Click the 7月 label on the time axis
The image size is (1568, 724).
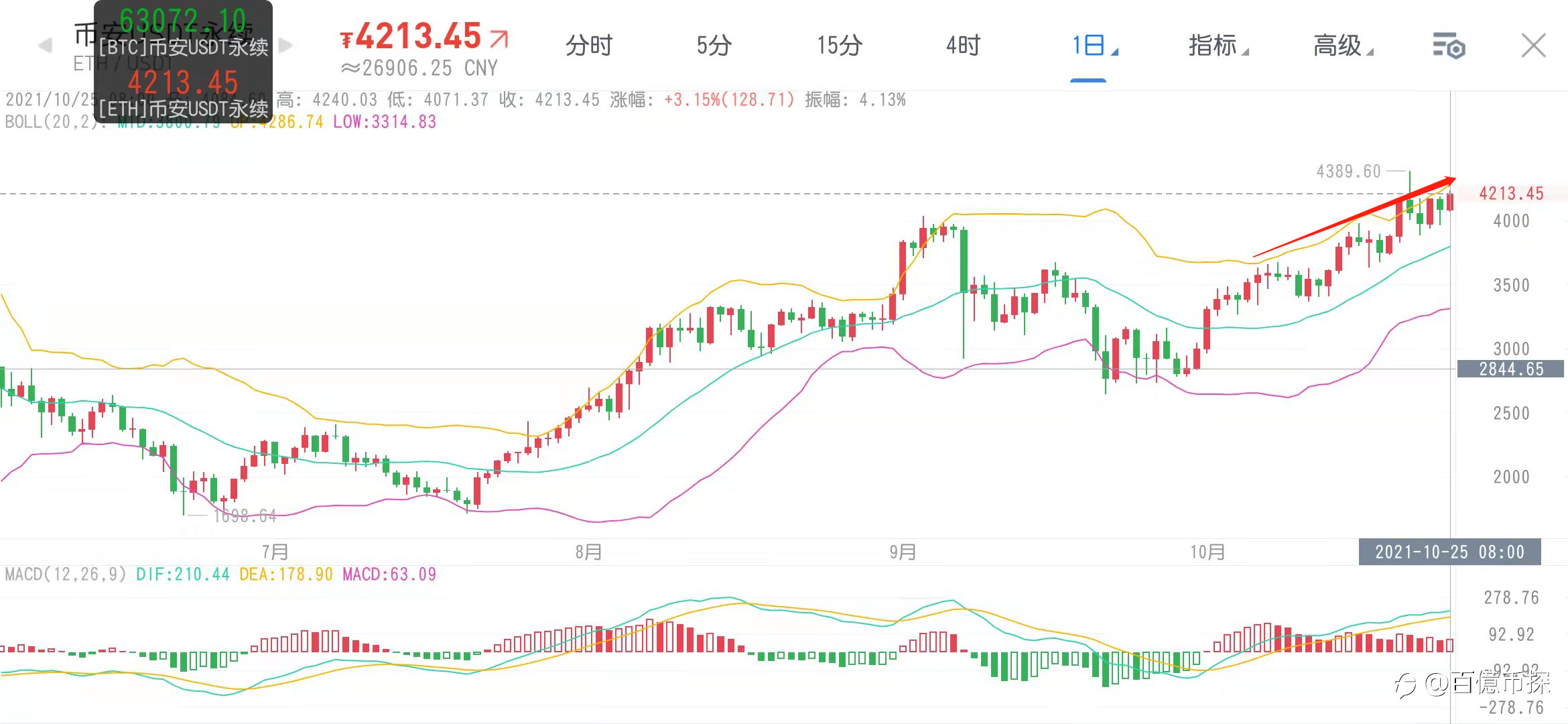[x=275, y=552]
